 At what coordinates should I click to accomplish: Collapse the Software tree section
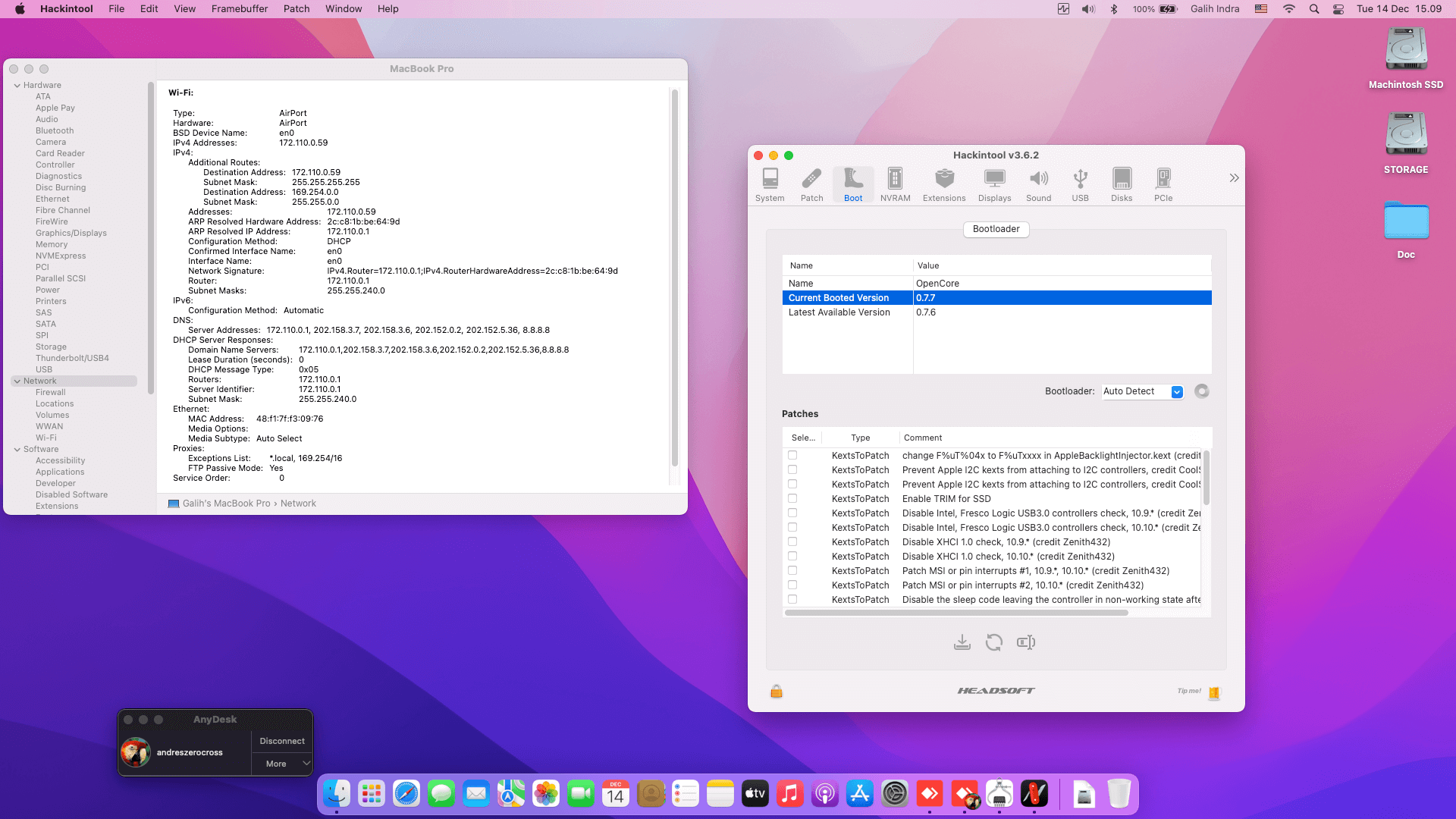click(17, 450)
